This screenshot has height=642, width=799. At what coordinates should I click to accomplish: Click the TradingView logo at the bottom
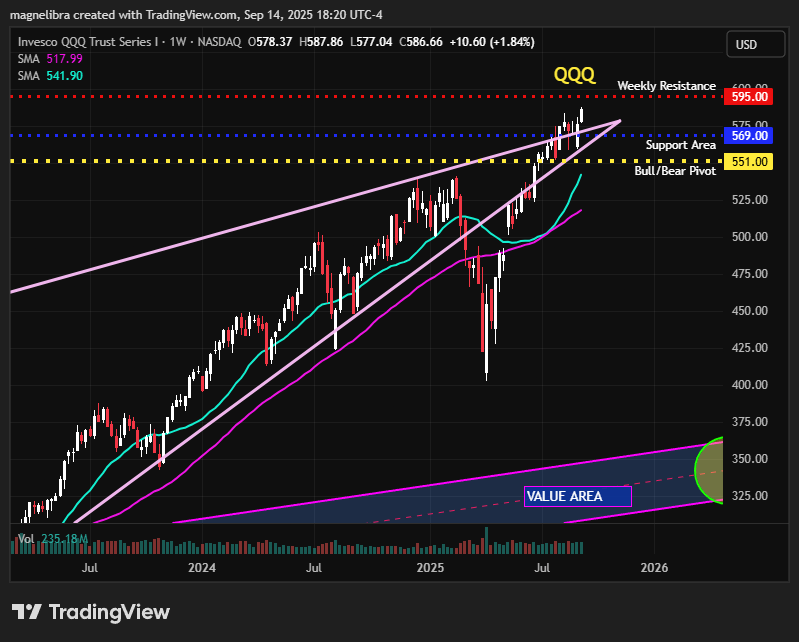click(x=90, y=611)
